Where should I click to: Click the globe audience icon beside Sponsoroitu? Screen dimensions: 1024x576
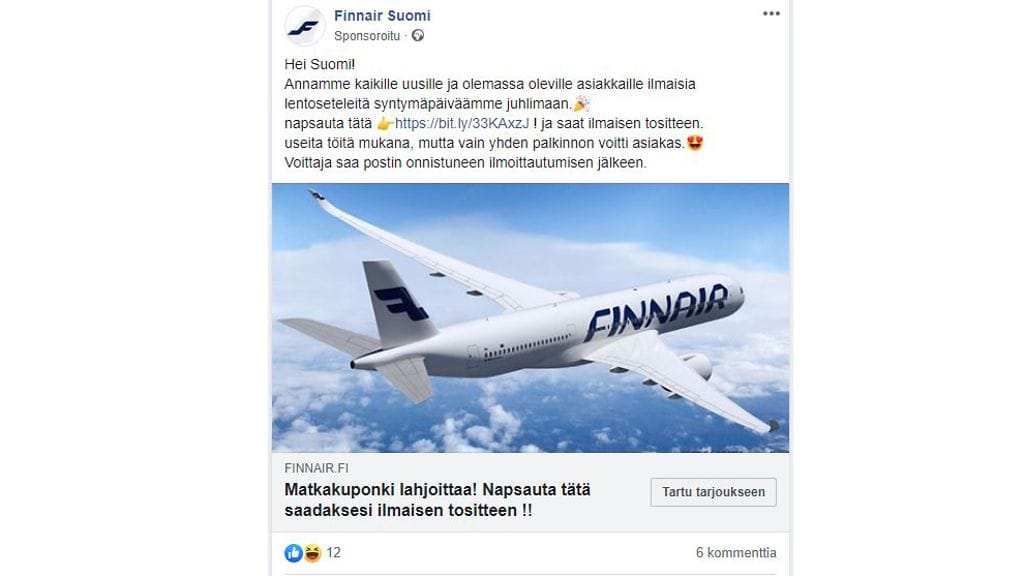[417, 35]
